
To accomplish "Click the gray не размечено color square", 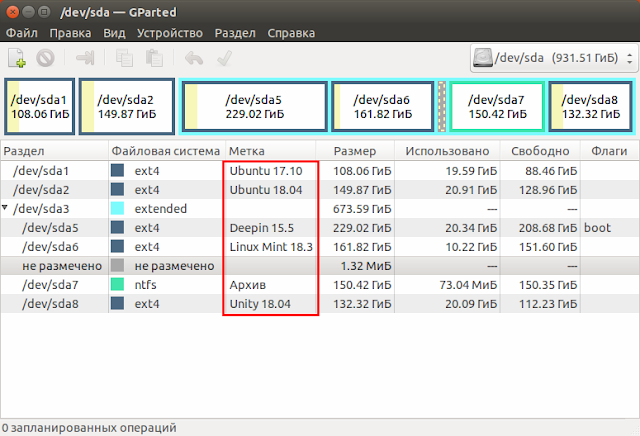I will click(x=117, y=266).
